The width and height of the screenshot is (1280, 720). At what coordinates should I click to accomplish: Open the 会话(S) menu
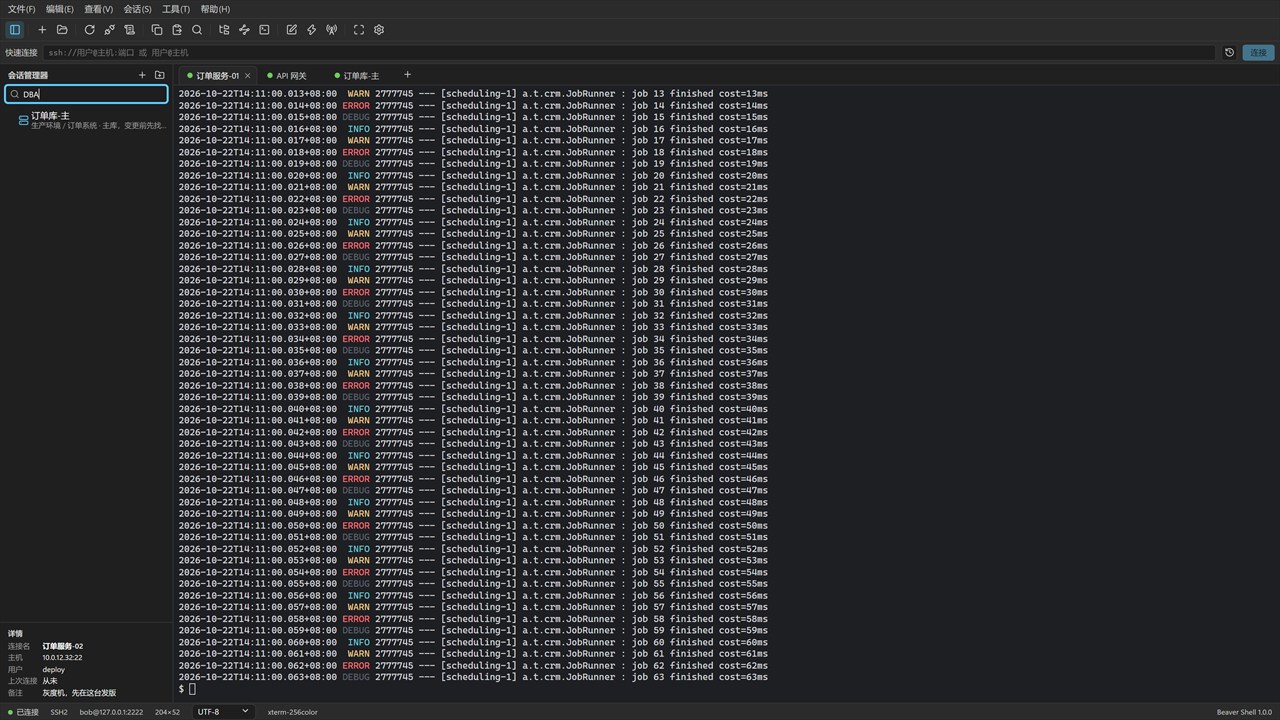click(137, 9)
